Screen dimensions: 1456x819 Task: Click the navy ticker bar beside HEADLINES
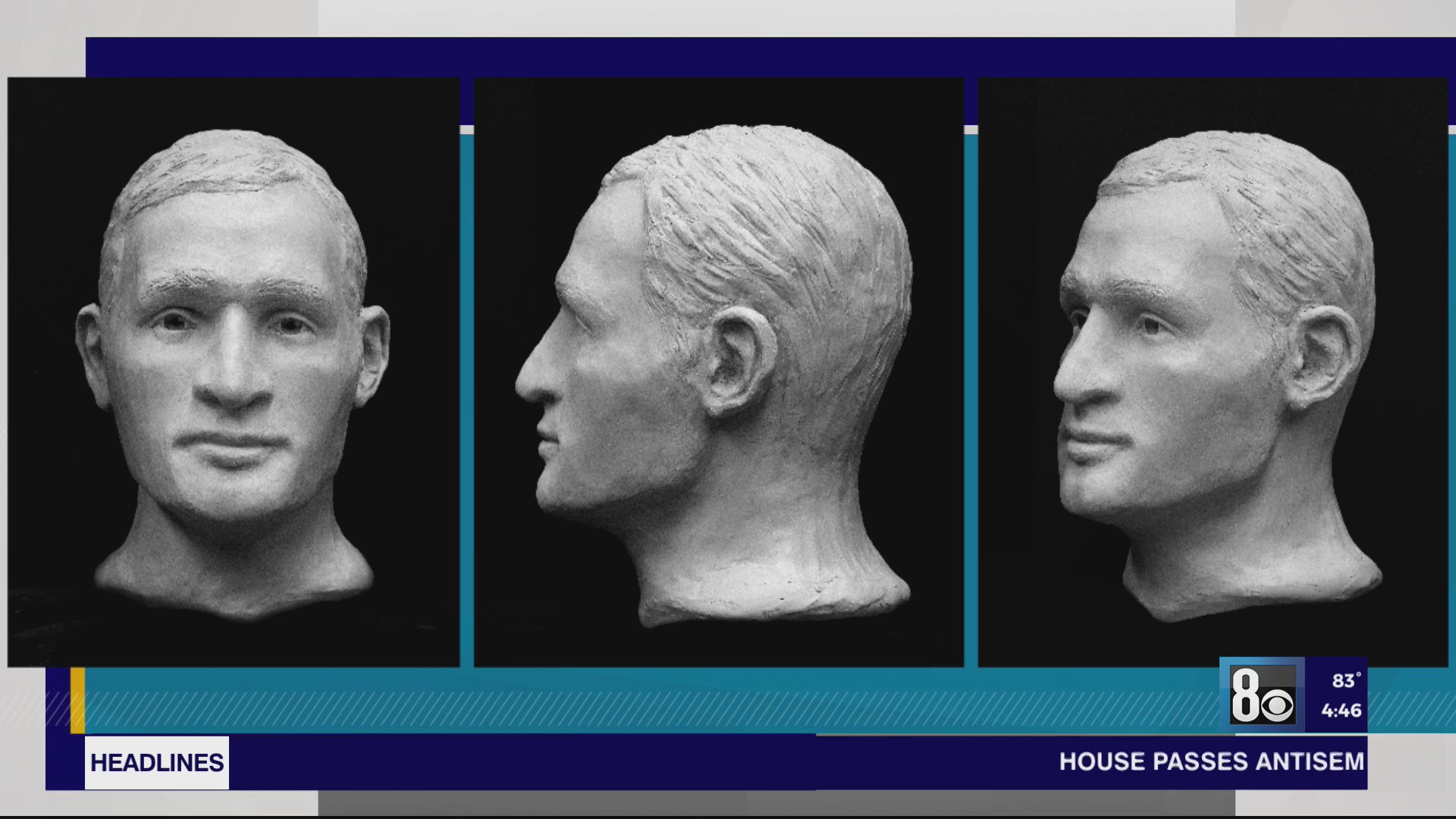pyautogui.click(x=531, y=763)
